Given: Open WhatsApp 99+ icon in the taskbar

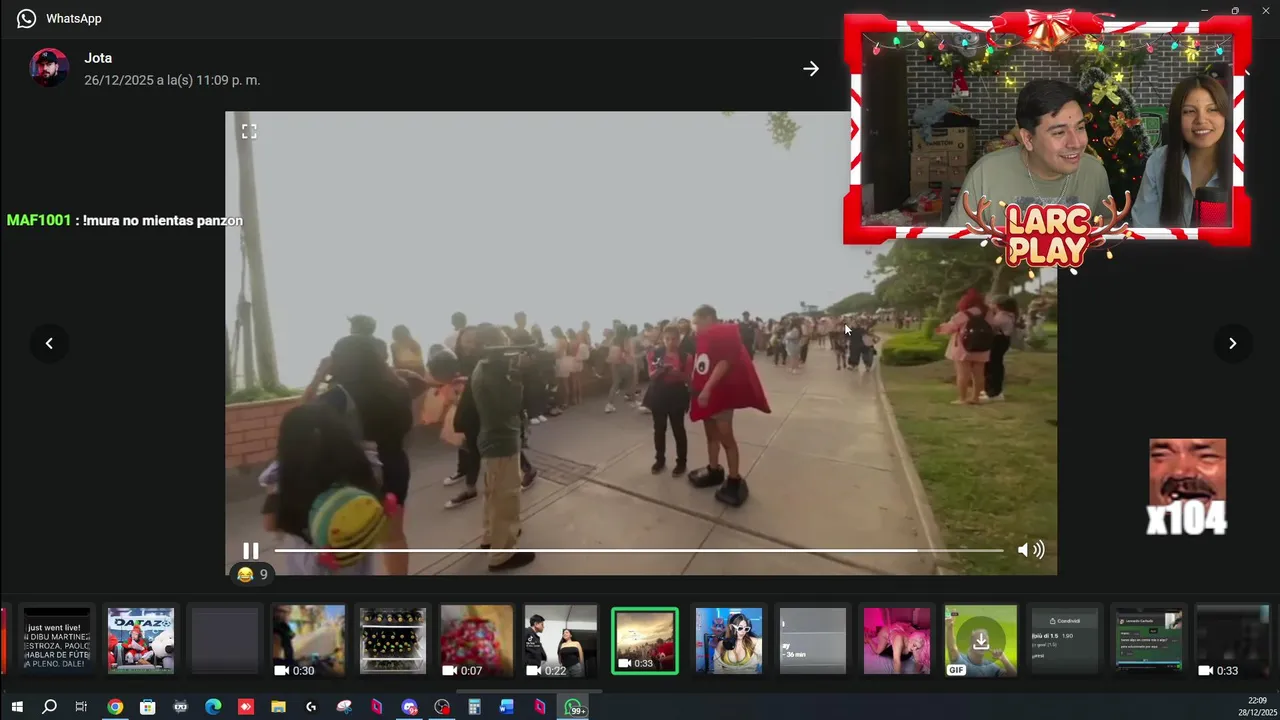Looking at the screenshot, I should [x=574, y=707].
